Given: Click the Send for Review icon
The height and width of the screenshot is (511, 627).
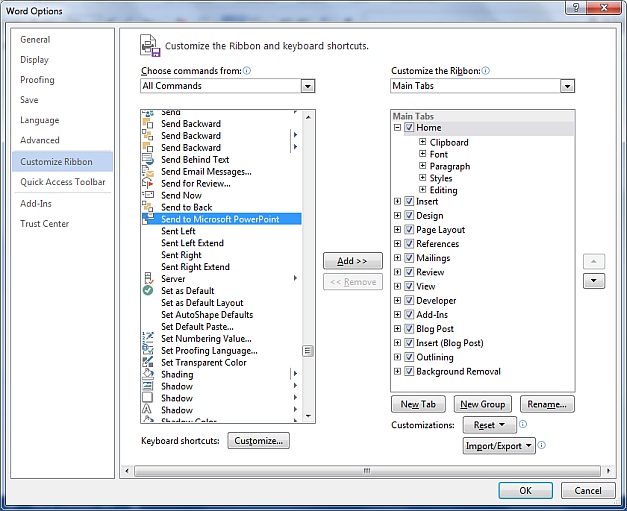Looking at the screenshot, I should (148, 184).
